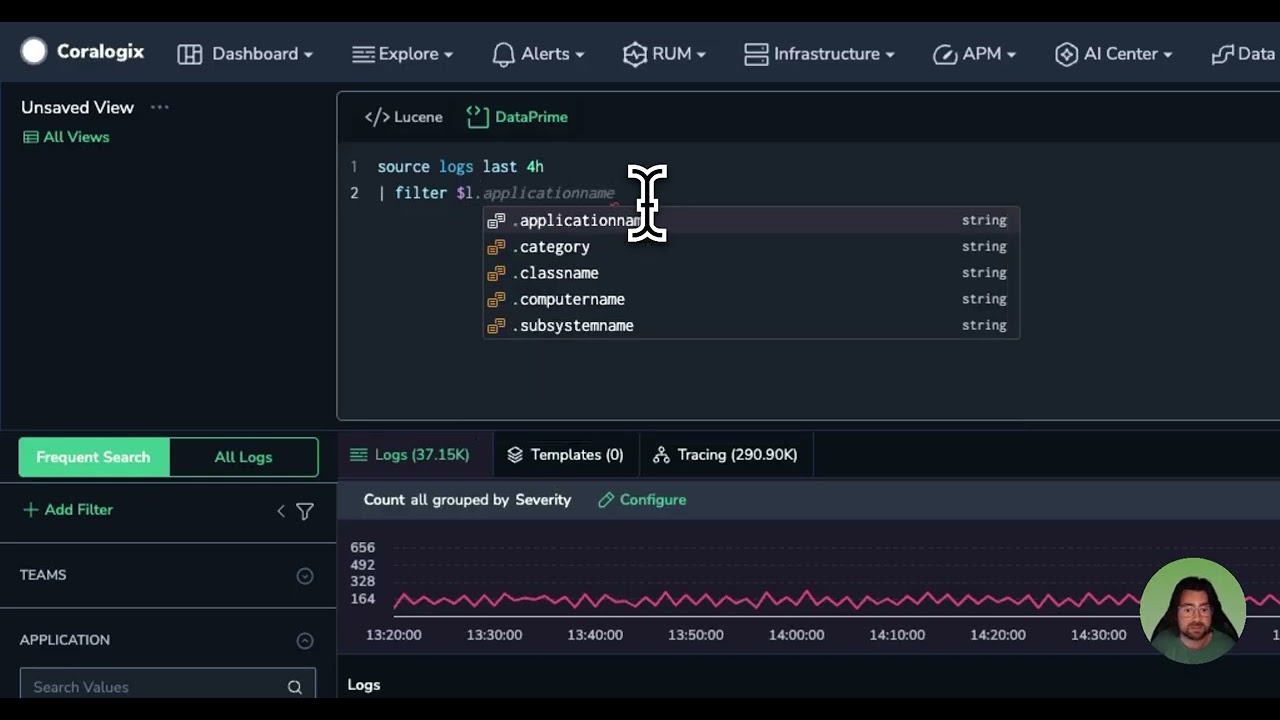Click the All Views table icon
Screen dimensions: 1280x720
coord(31,137)
